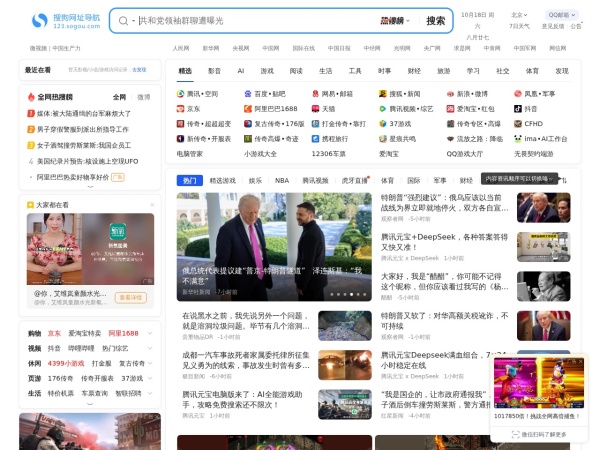Open hot item 美国纪录片预告 UFO
The width and height of the screenshot is (600, 450).
pos(87,161)
